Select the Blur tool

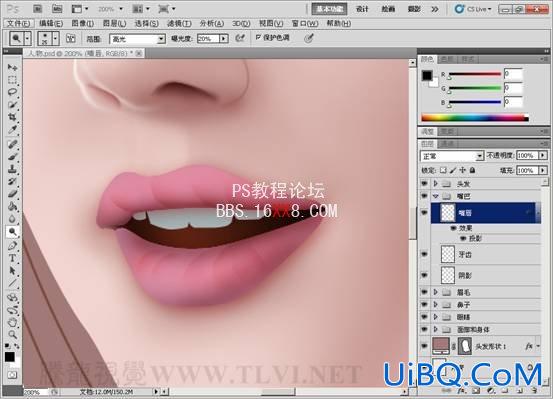click(x=12, y=219)
